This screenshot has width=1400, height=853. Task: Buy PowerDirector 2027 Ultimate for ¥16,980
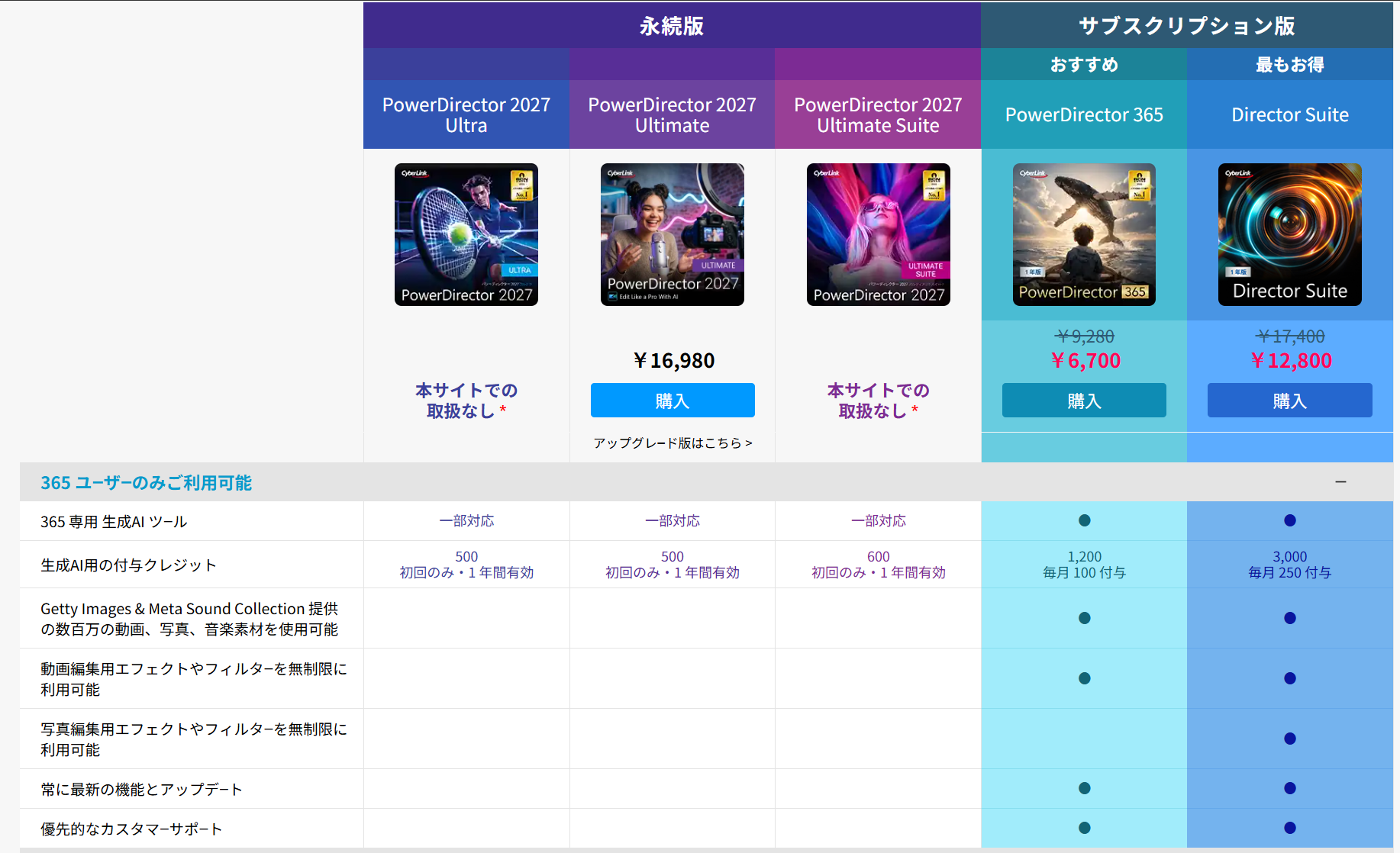coord(673,401)
